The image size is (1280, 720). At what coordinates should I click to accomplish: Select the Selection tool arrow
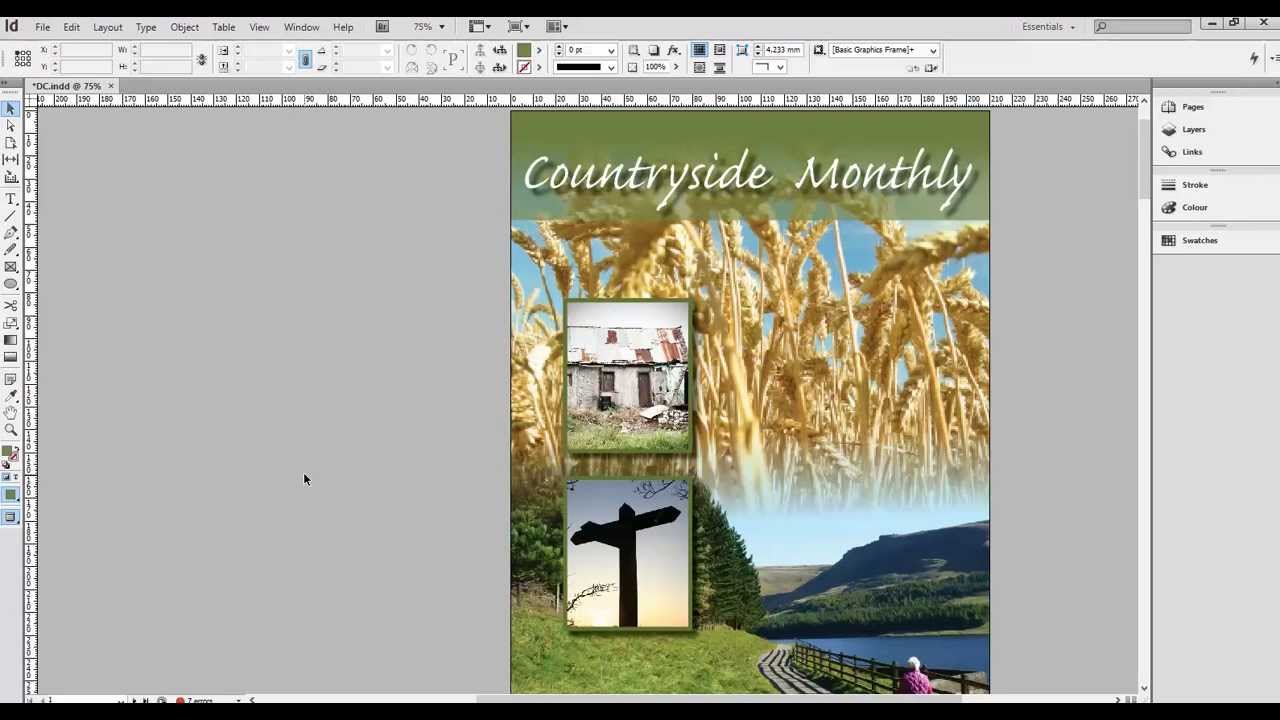click(x=11, y=108)
